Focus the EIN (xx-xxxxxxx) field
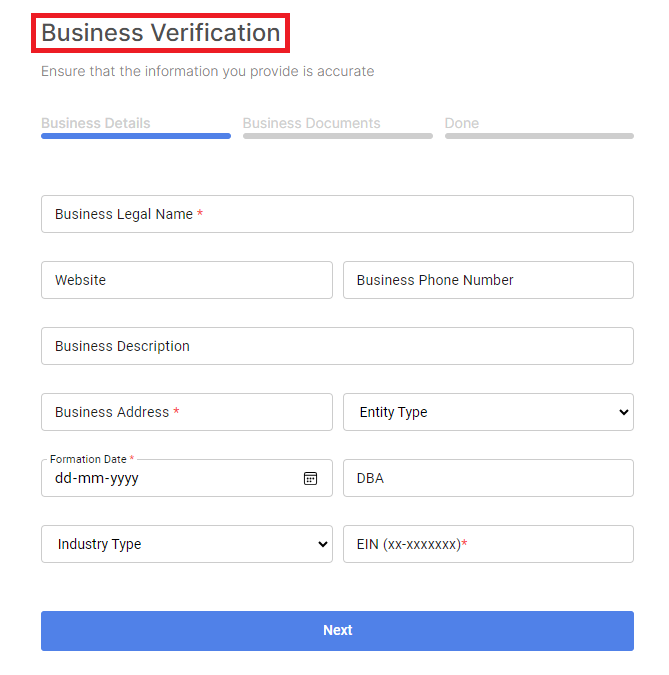 (x=488, y=544)
